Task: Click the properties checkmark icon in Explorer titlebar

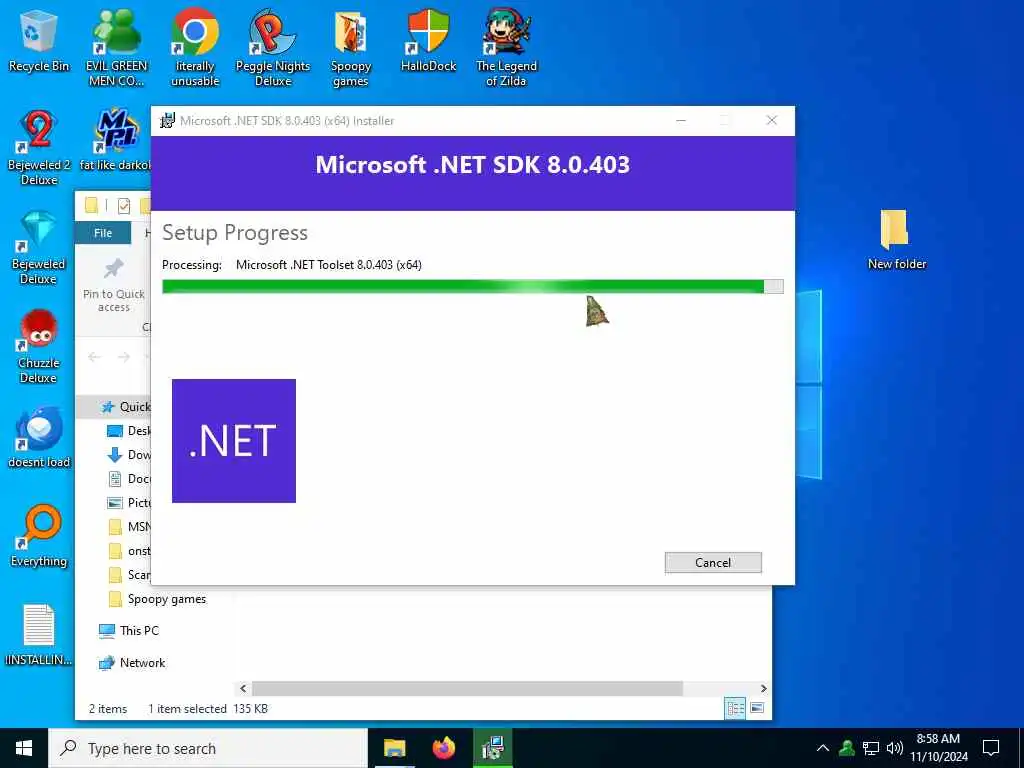Action: pyautogui.click(x=123, y=206)
